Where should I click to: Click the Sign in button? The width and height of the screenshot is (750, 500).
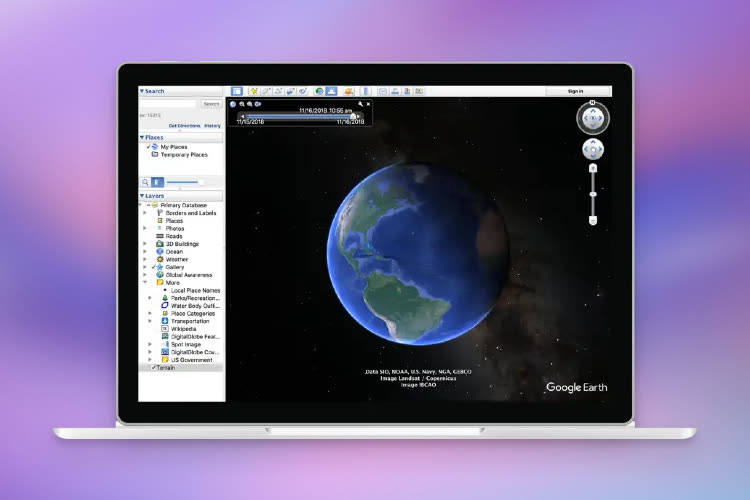coord(575,91)
